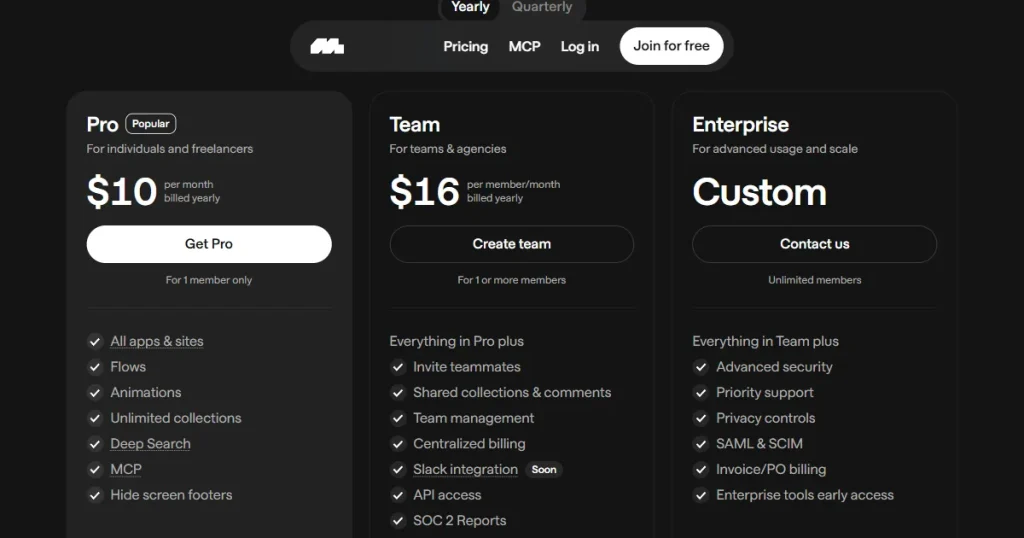
Task: Click the For 1 member only note
Action: (209, 280)
